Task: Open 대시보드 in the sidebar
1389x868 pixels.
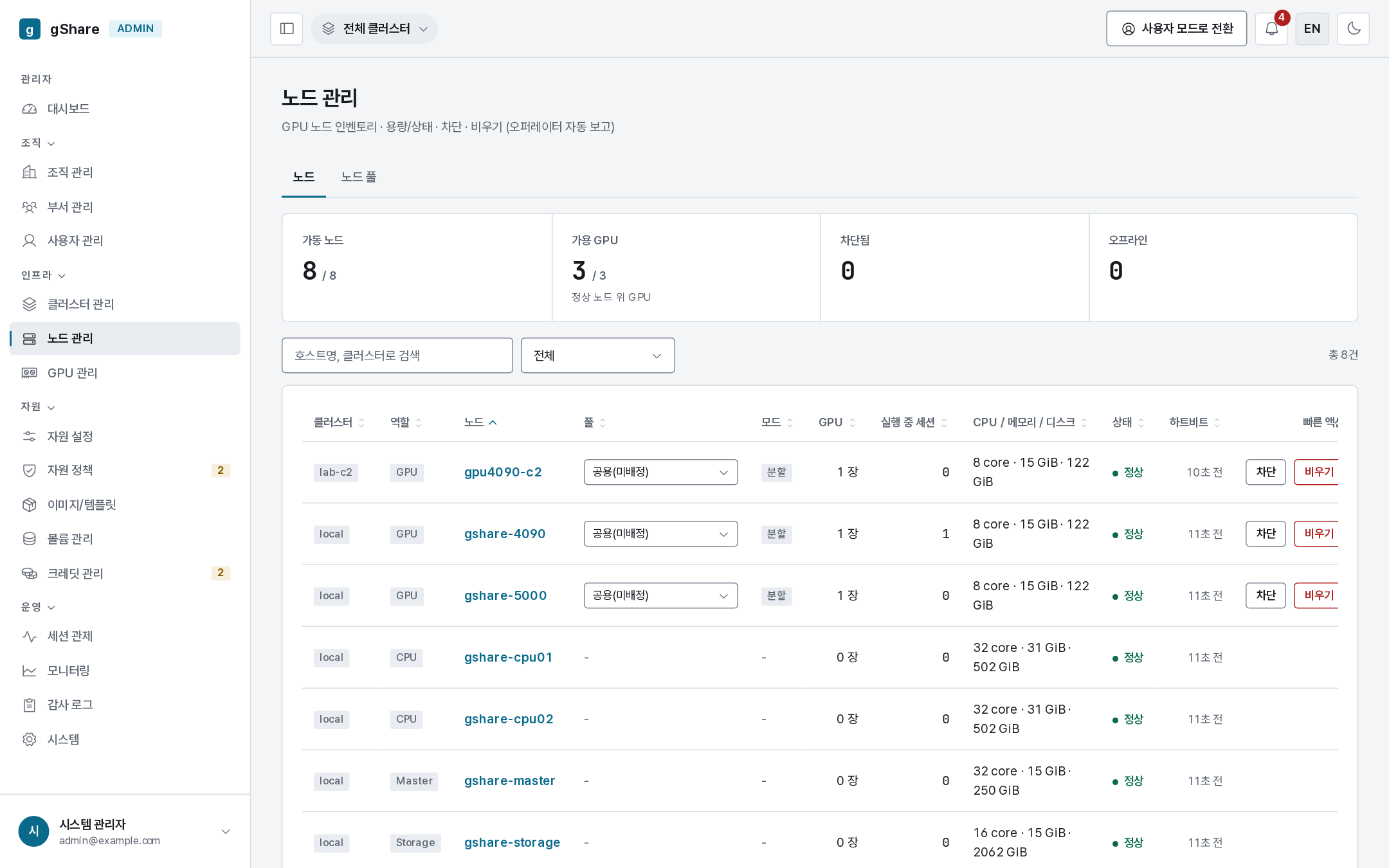Action: (125, 109)
